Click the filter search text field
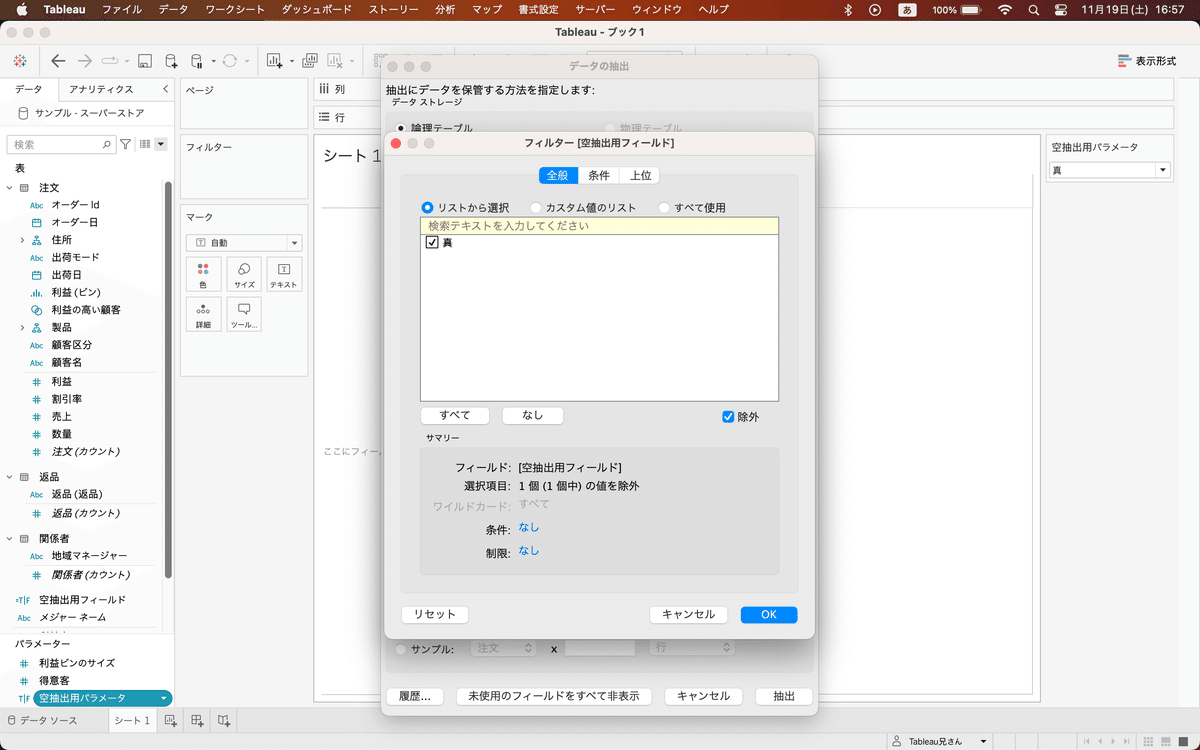The height and width of the screenshot is (750, 1200). click(x=599, y=226)
